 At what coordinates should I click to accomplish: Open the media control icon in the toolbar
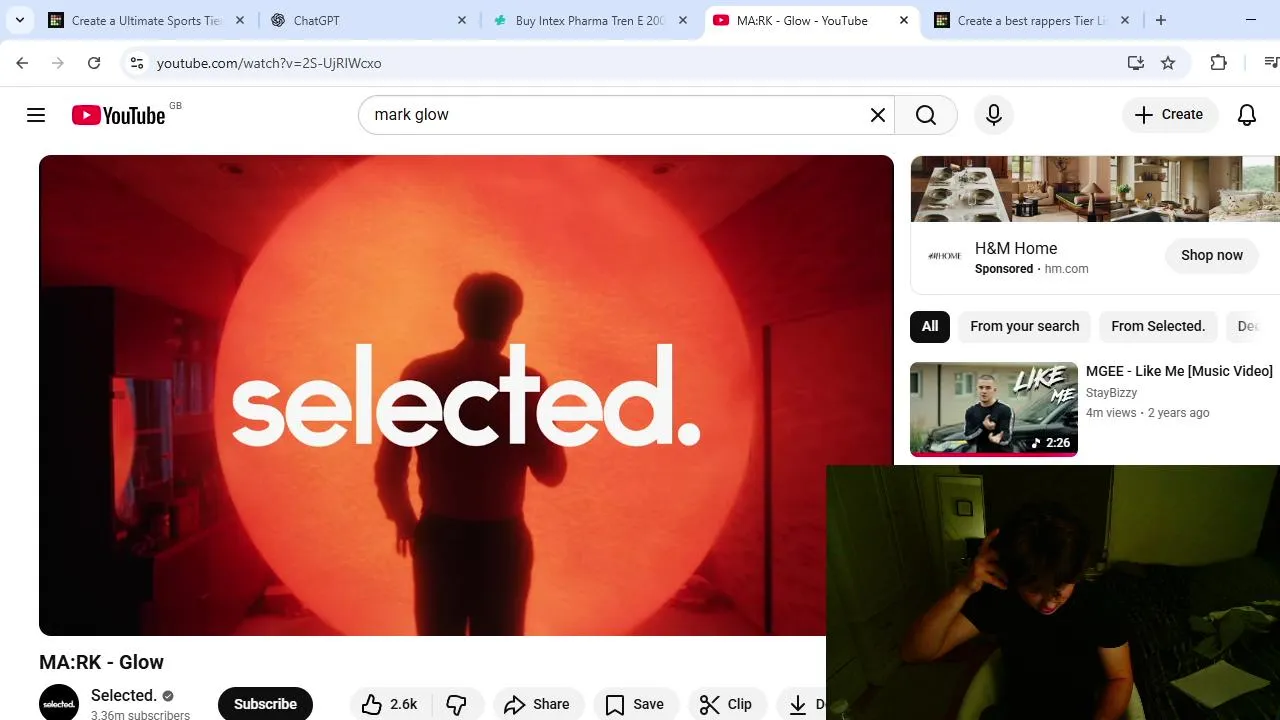[1271, 63]
